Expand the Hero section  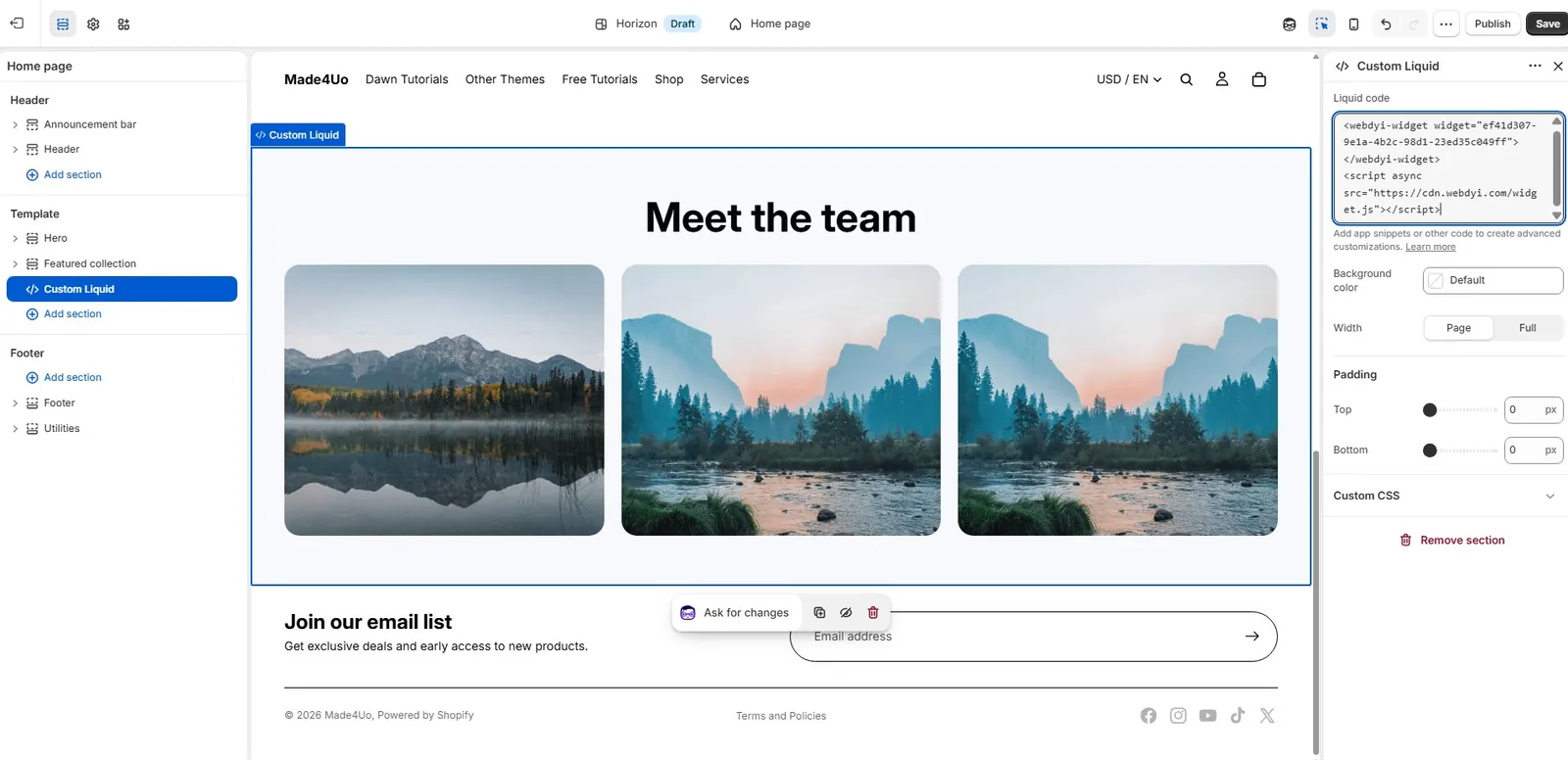click(15, 238)
